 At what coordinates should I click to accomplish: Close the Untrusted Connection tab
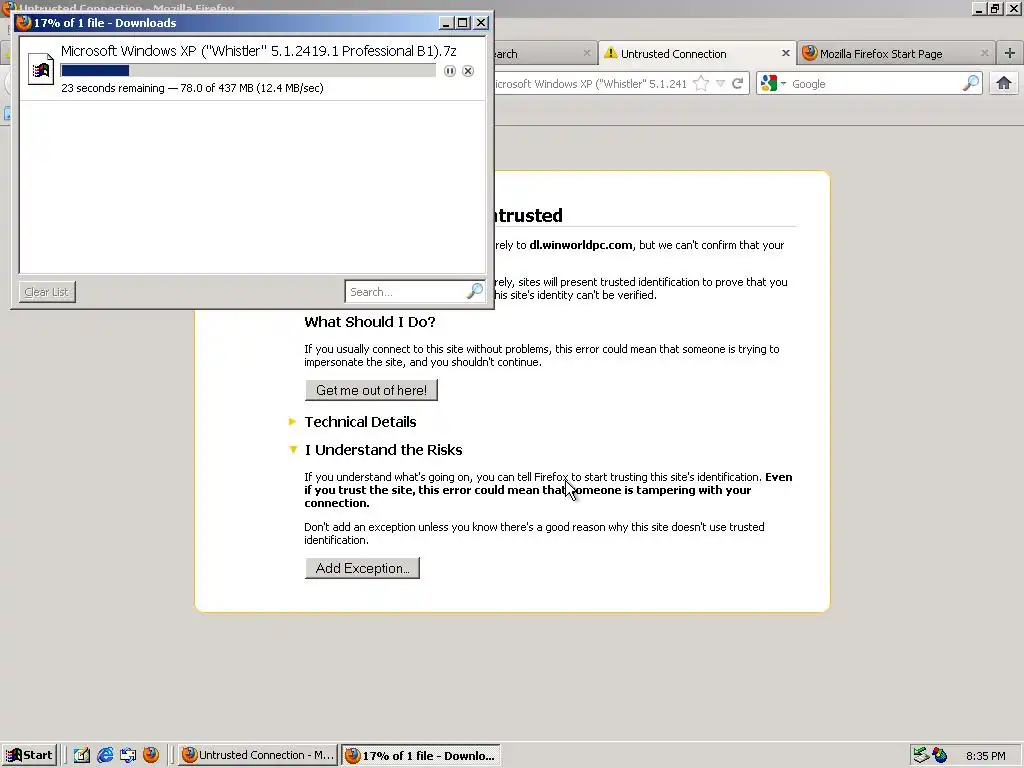tap(786, 53)
